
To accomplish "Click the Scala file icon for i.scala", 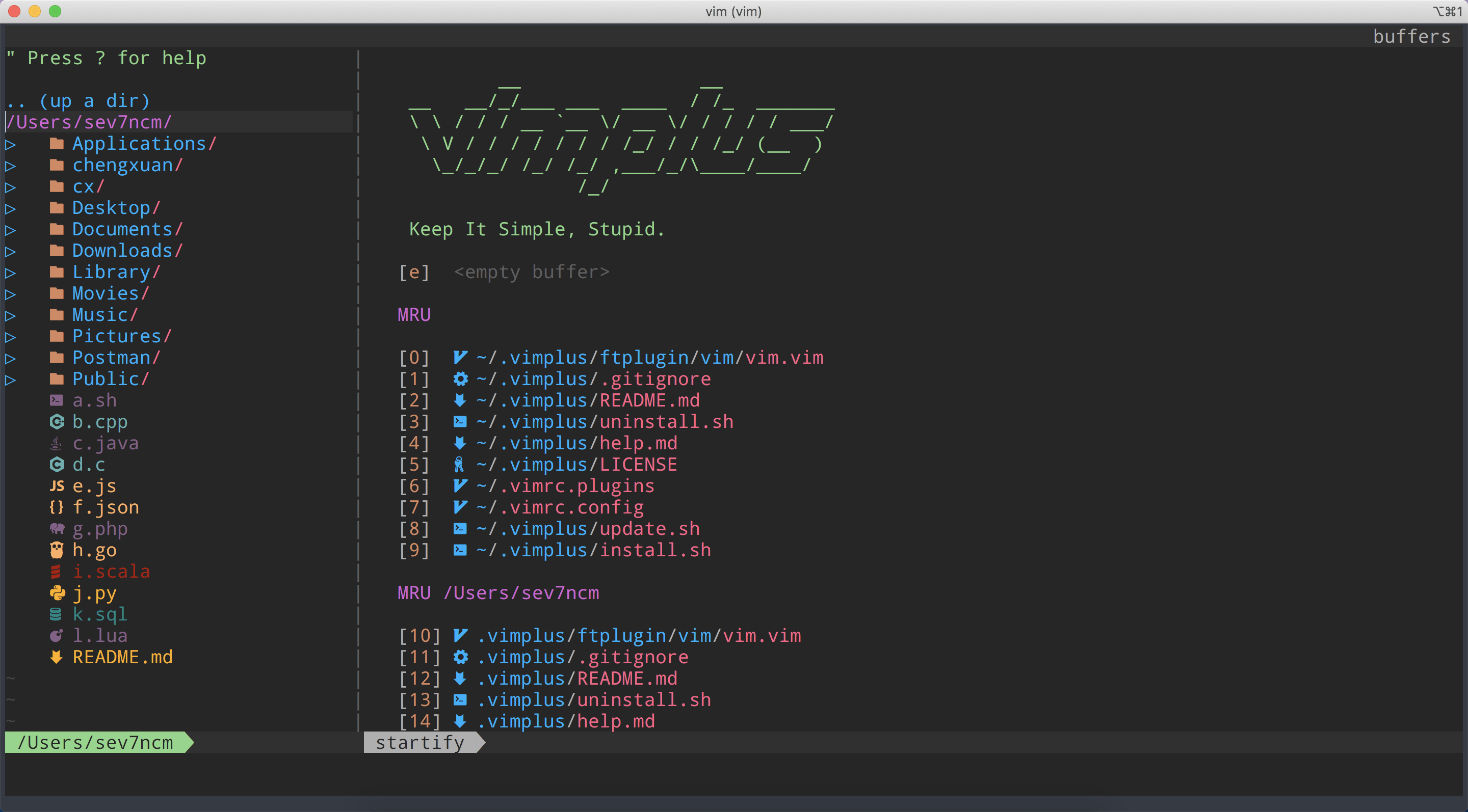I will click(x=55, y=572).
